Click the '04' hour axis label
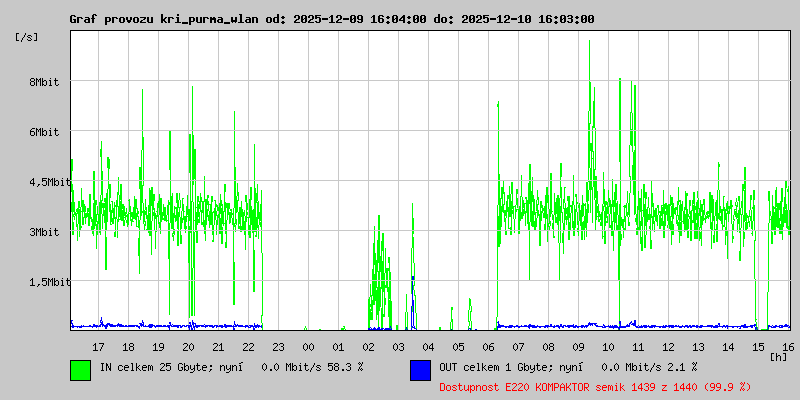The image size is (800, 400). 429,347
